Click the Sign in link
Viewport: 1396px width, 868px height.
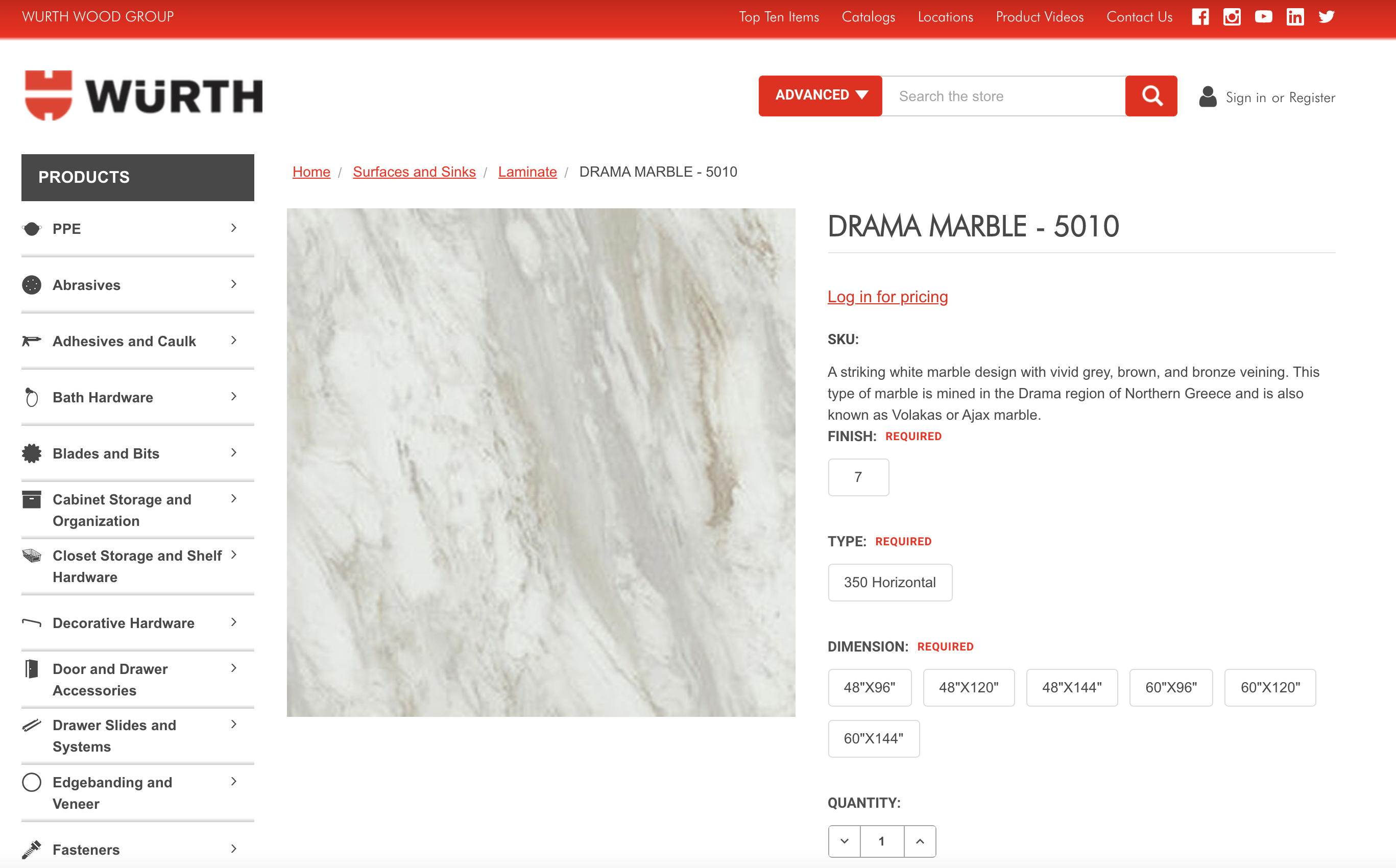click(x=1245, y=98)
